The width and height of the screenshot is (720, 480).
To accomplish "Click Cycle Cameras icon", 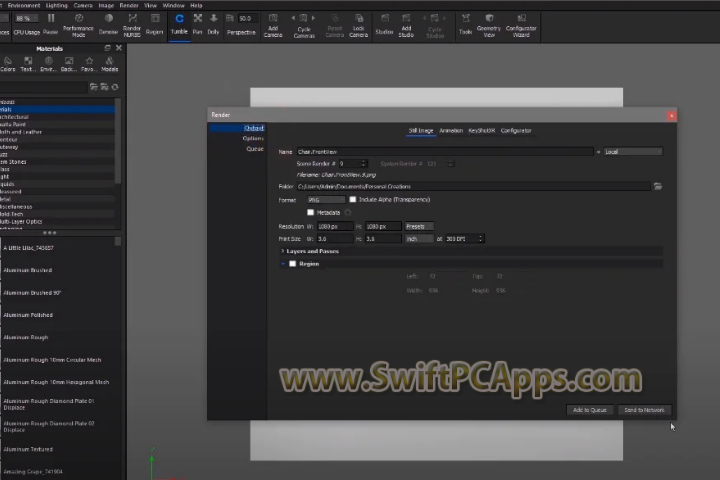I will [x=304, y=18].
